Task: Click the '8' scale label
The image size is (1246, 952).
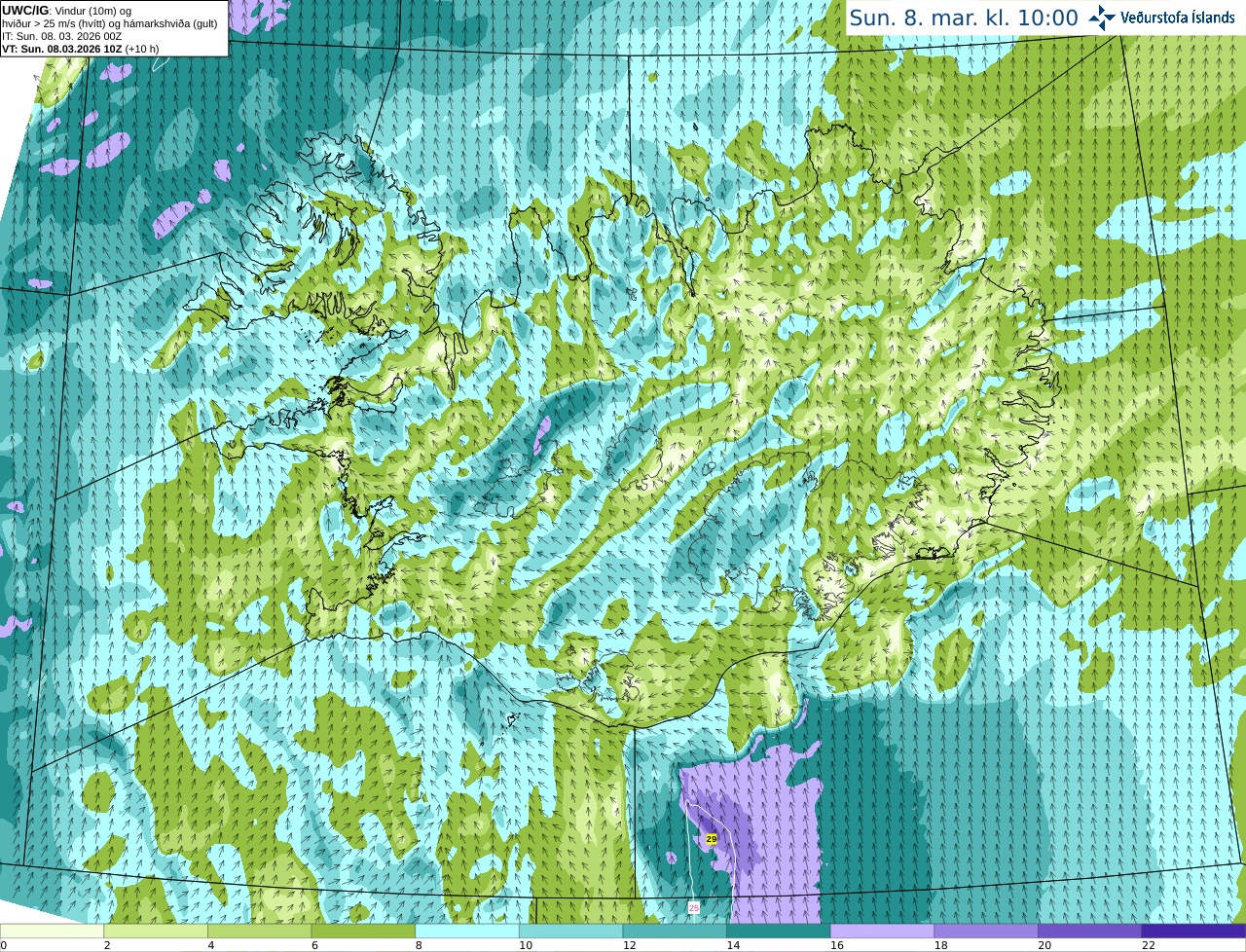Action: 419,945
